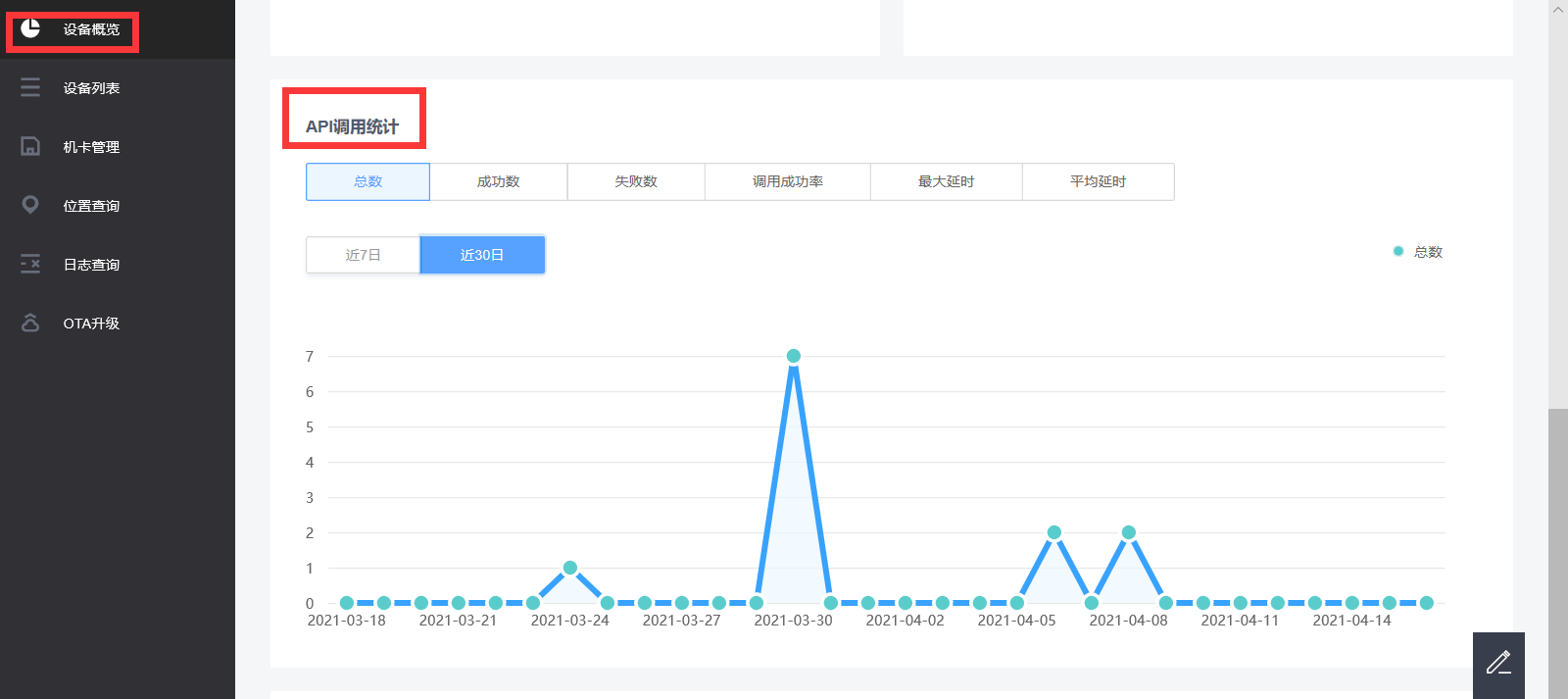Click the 2021-03-24 data point
The width and height of the screenshot is (1568, 699).
click(x=570, y=568)
